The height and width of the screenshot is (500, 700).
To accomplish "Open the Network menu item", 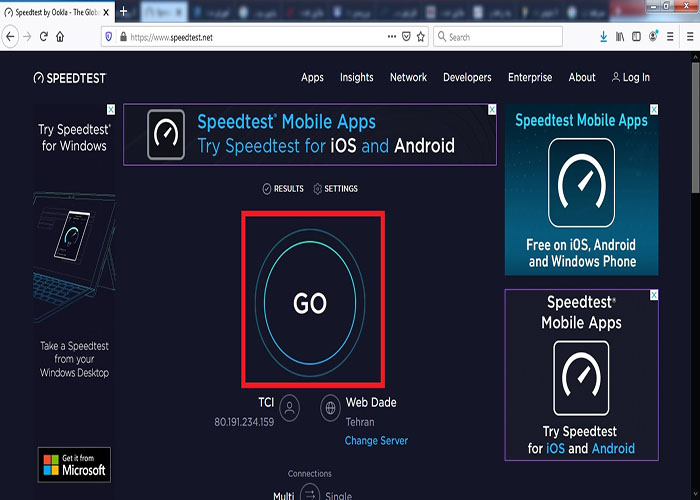I will point(408,78).
